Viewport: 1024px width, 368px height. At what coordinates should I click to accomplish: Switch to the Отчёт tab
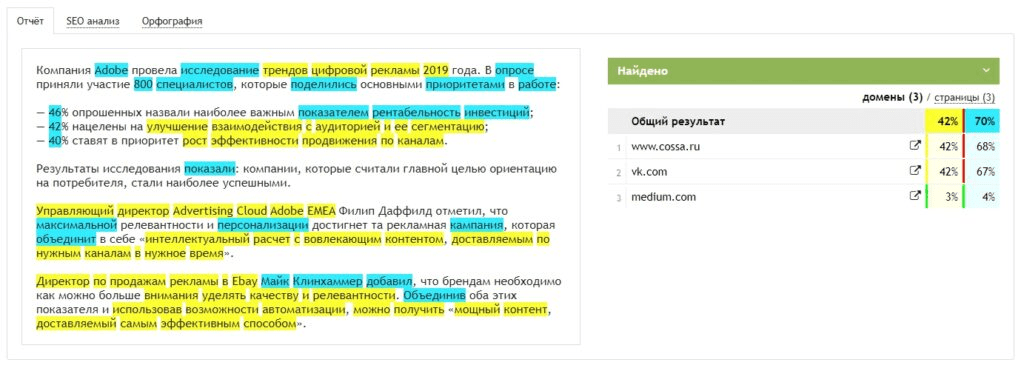[x=30, y=21]
